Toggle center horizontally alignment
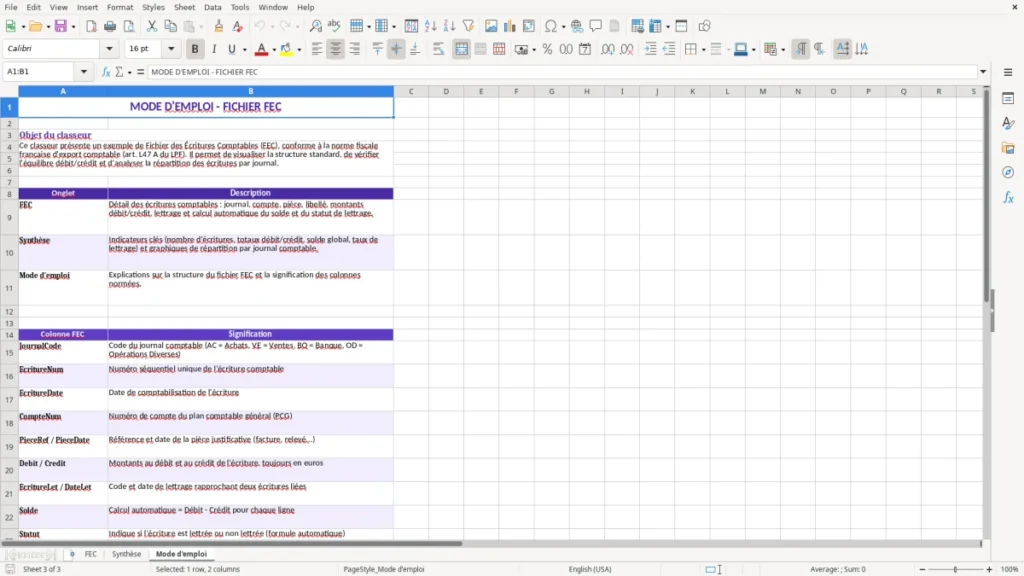 click(336, 49)
